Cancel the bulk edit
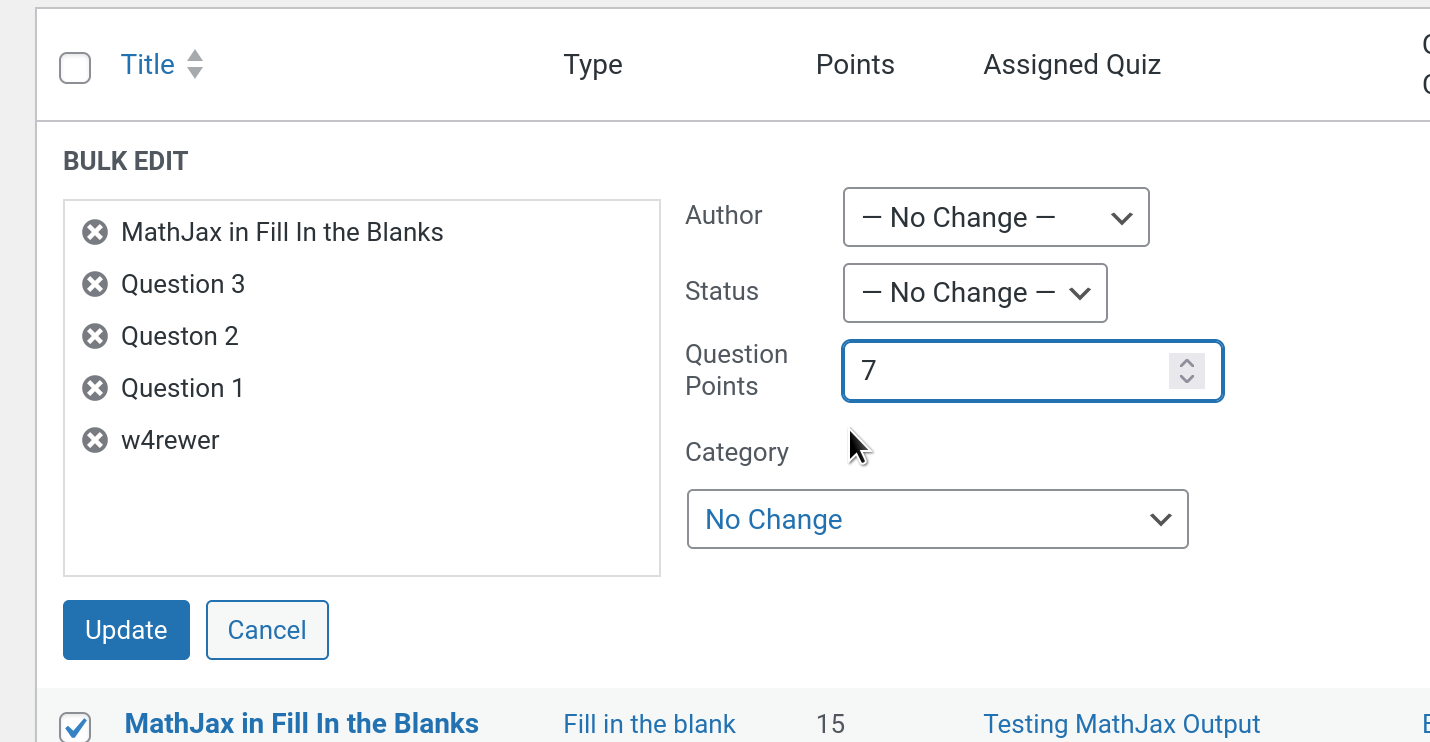 (x=267, y=630)
